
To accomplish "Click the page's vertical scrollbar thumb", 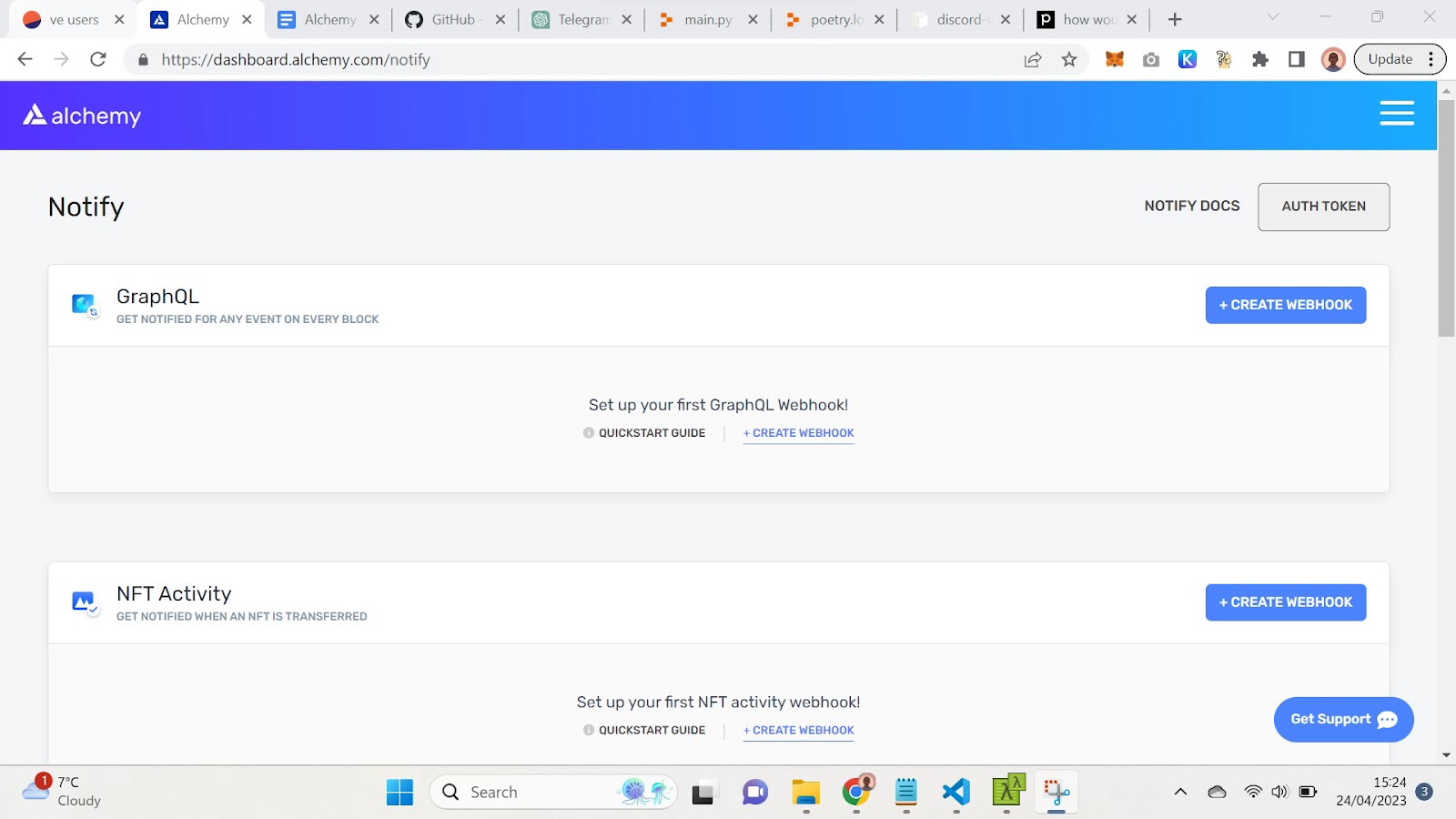I will tap(1446, 218).
